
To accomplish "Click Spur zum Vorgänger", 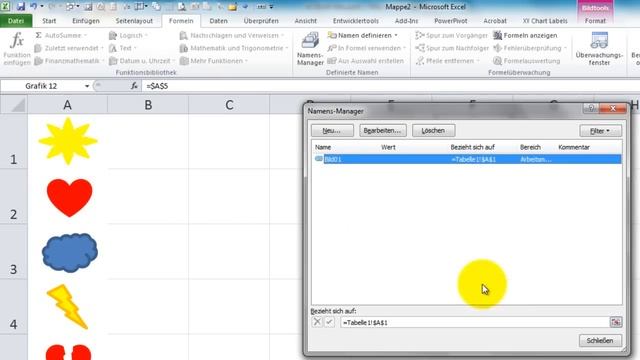I will tap(451, 36).
